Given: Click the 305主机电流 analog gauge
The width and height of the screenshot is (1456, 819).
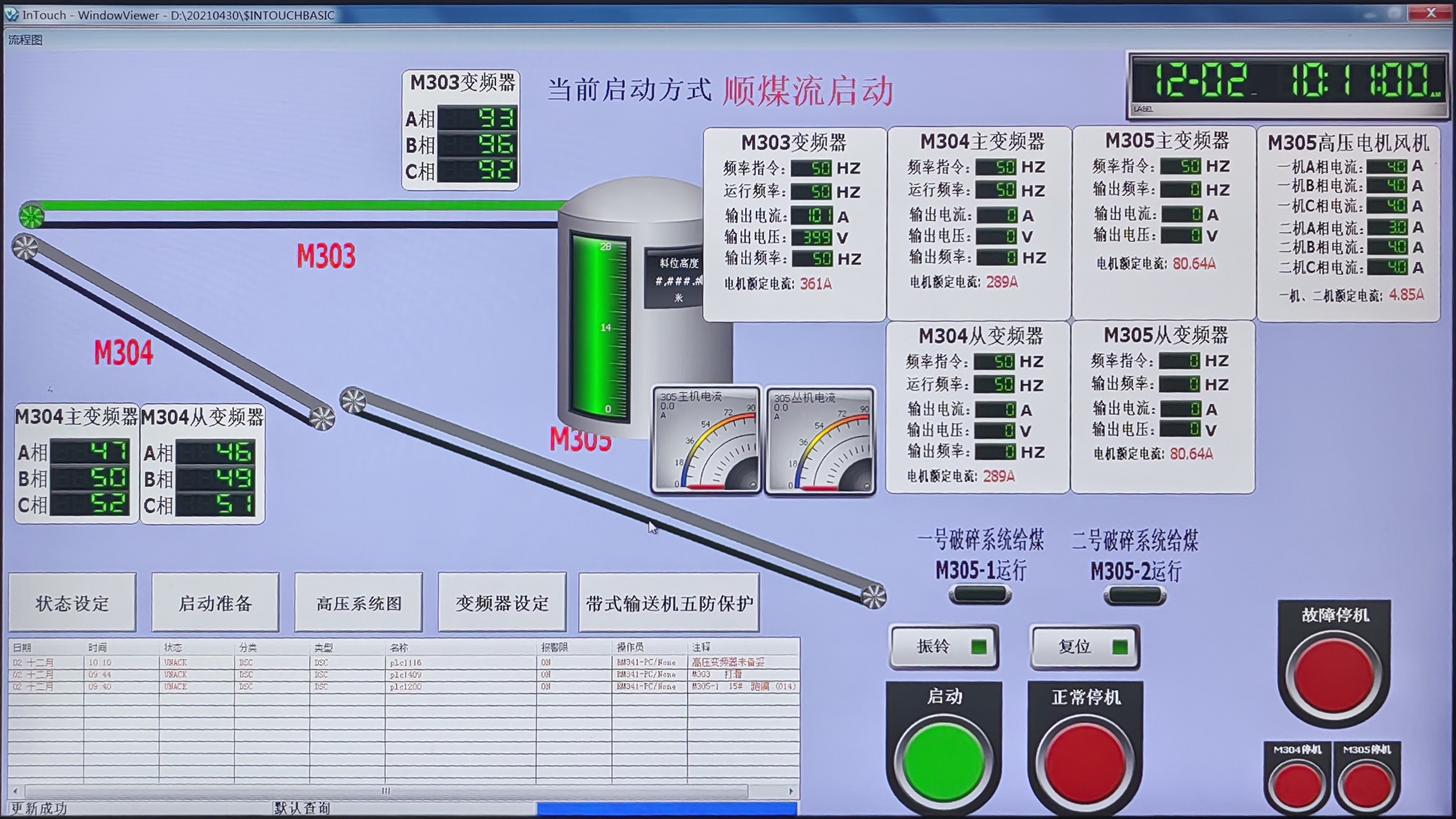Looking at the screenshot, I should pyautogui.click(x=706, y=440).
